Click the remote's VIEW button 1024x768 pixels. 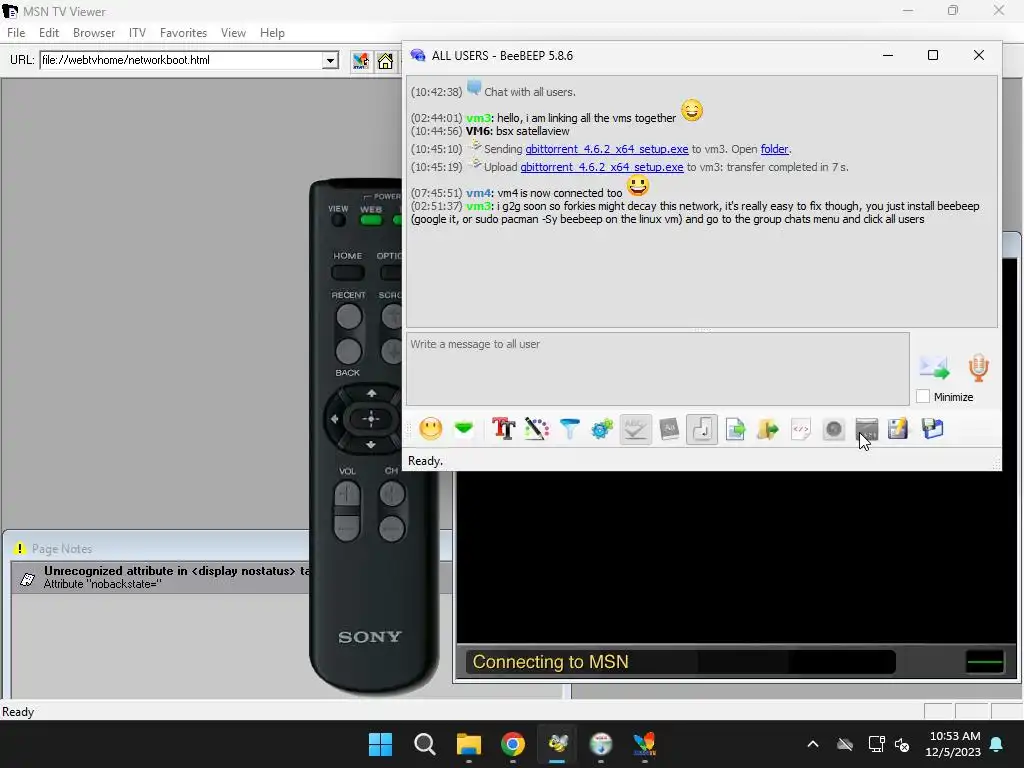point(338,220)
